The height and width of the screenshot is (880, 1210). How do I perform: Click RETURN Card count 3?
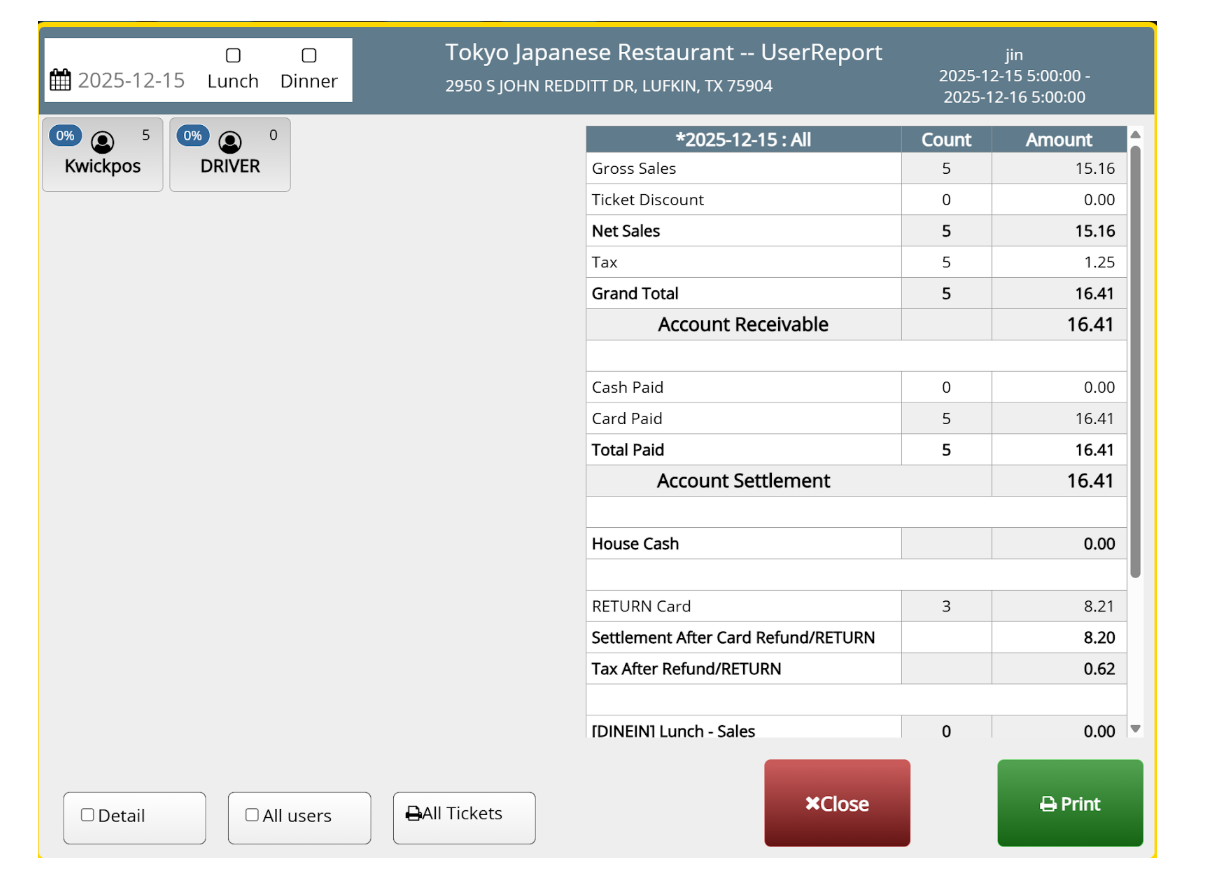pos(946,606)
